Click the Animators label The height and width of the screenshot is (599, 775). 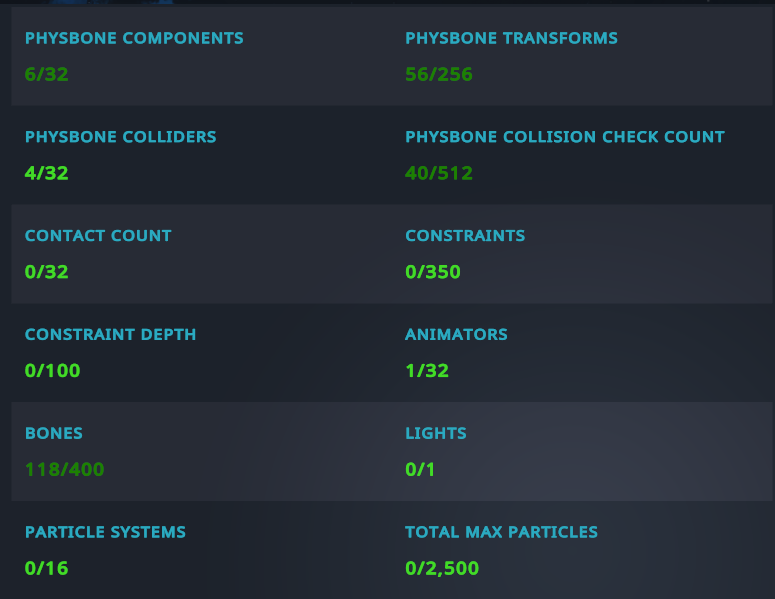pyautogui.click(x=456, y=335)
